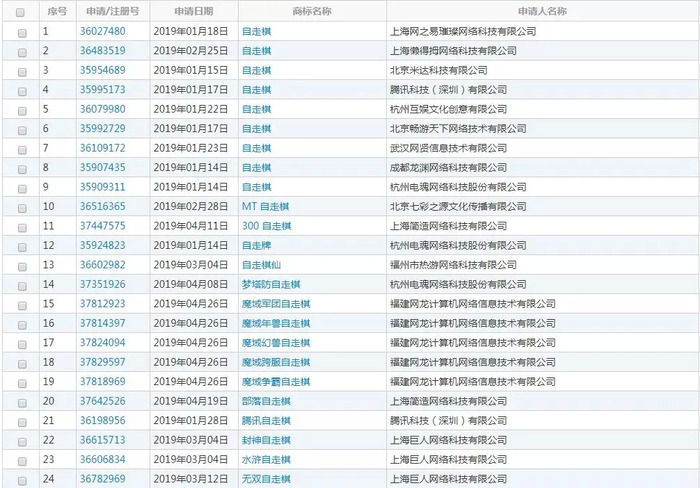Screen dimensions: 700x488
Task: Select checkbox of row 3 (35954689)
Action: pyautogui.click(x=22, y=72)
